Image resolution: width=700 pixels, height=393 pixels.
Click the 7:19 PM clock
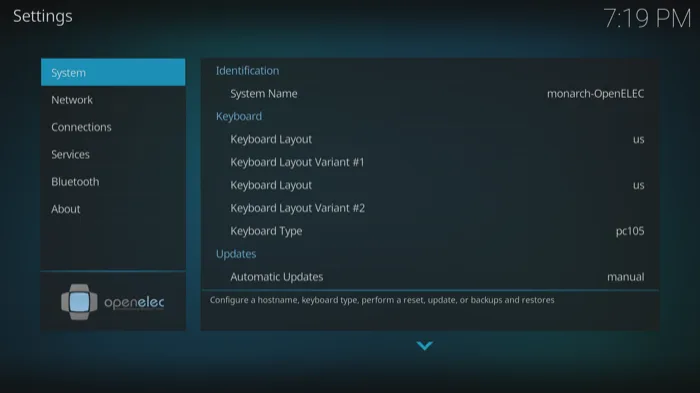tap(647, 18)
